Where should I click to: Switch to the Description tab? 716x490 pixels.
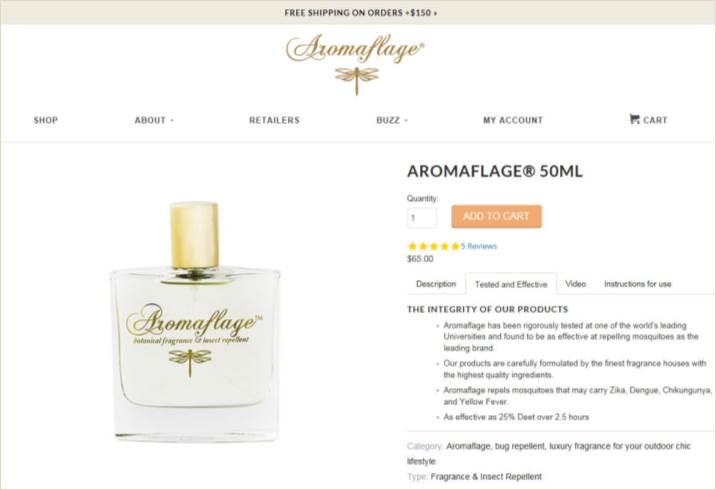[436, 284]
